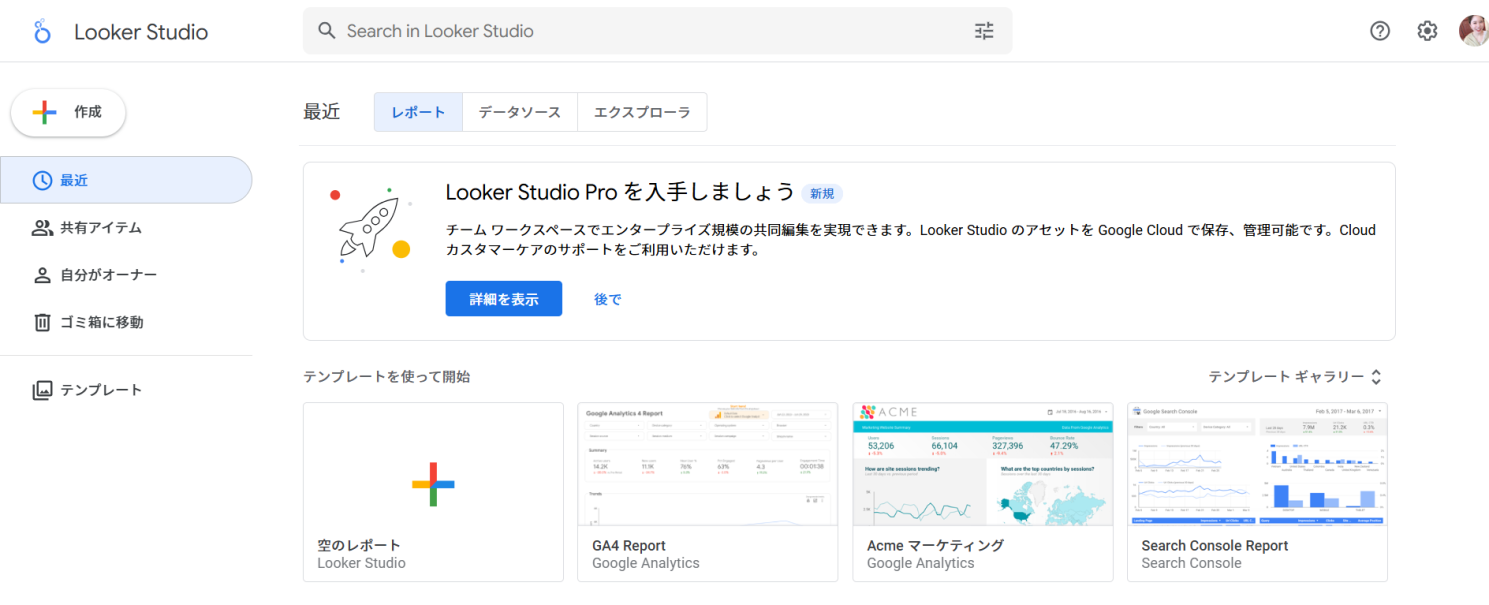
Task: Click the Looker Studio logo icon
Action: 42,32
